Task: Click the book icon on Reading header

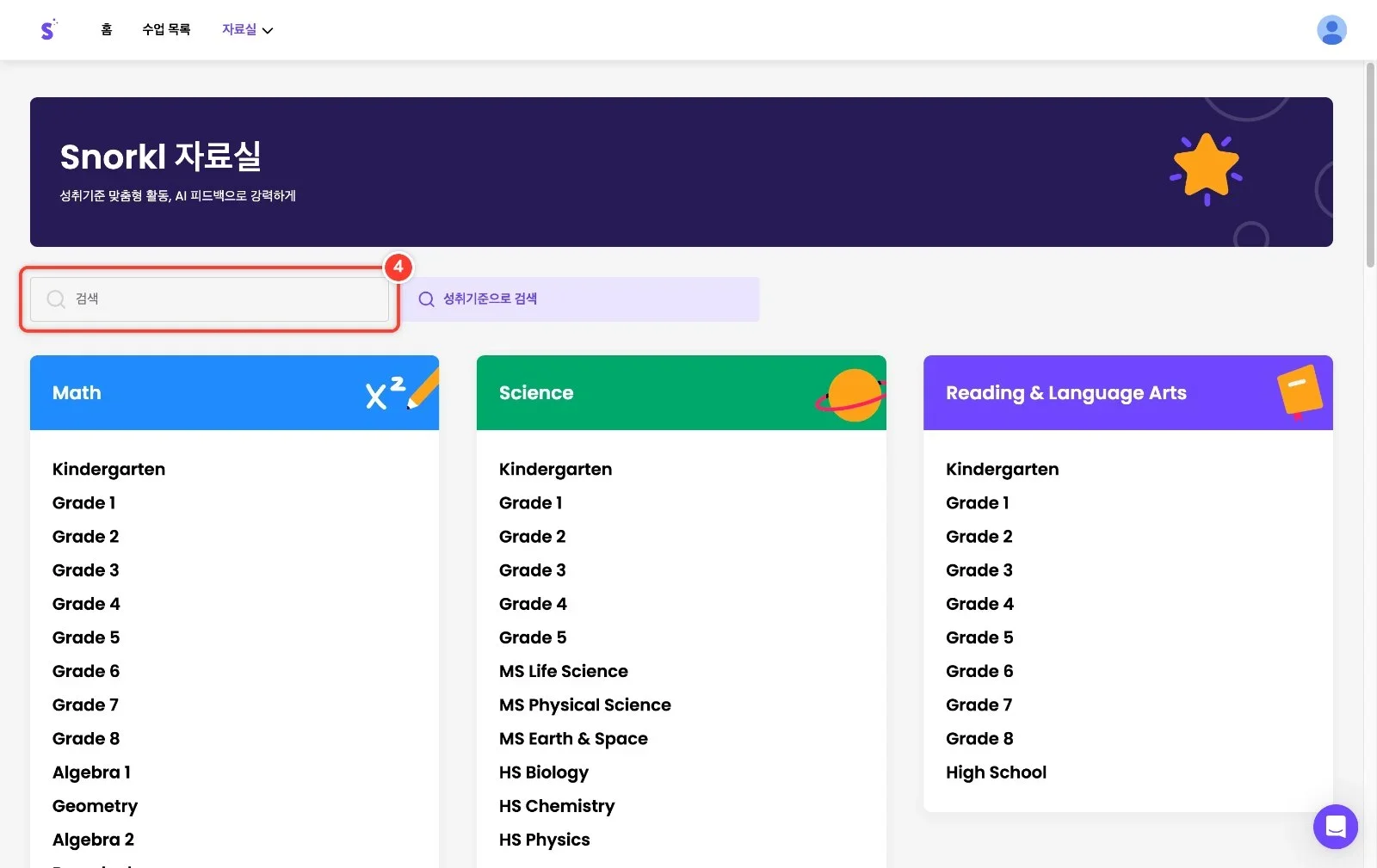Action: [x=1300, y=391]
